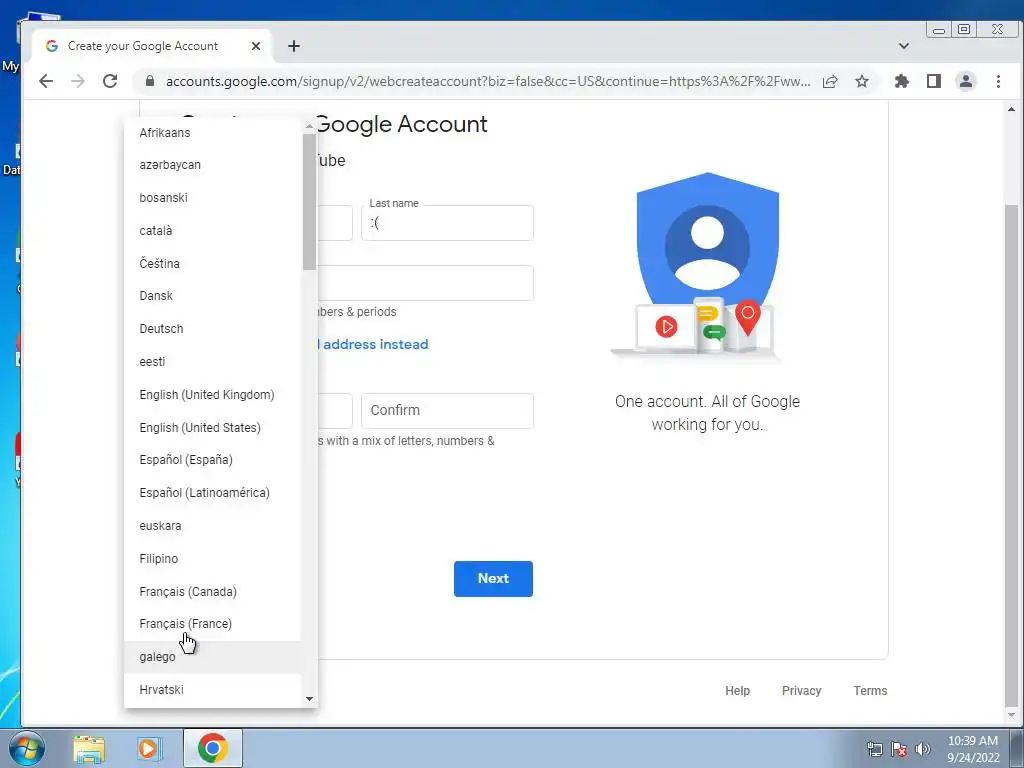Open media player taskbar icon
The width and height of the screenshot is (1024, 768).
pyautogui.click(x=149, y=748)
